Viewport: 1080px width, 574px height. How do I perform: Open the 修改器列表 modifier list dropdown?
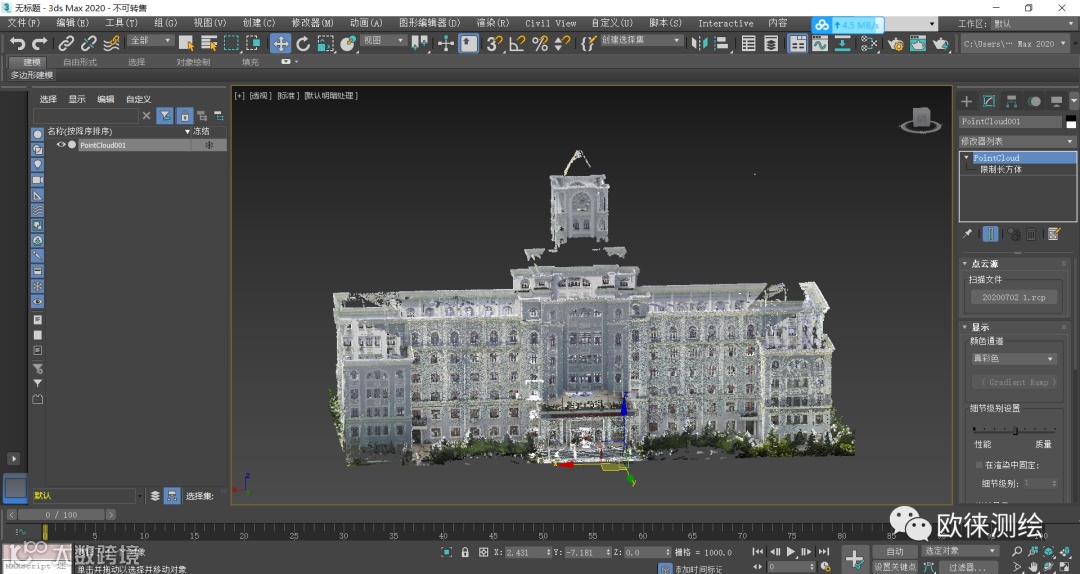(1017, 141)
